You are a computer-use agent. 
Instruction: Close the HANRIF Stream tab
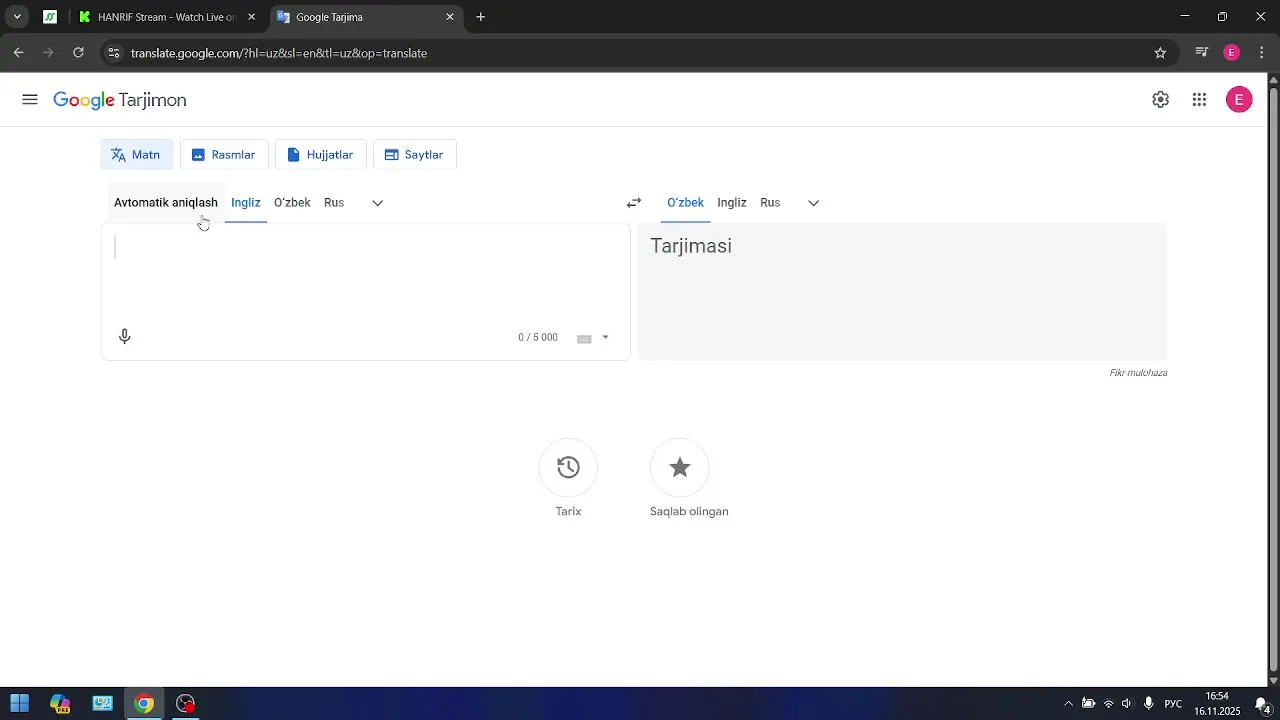251,17
